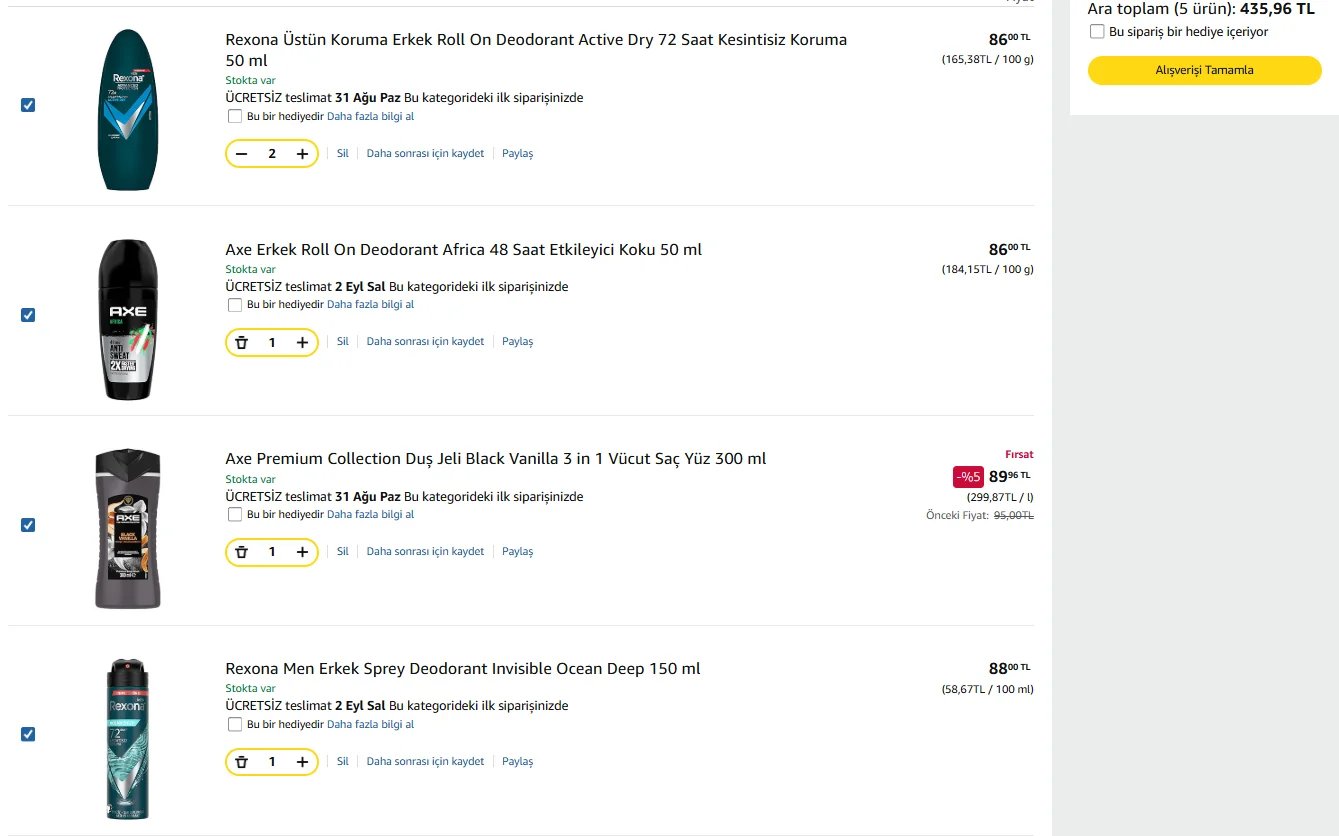Image resolution: width=1339 pixels, height=836 pixels.
Task: Open gift info link for Rexona Ocean Deep
Action: pyautogui.click(x=370, y=724)
